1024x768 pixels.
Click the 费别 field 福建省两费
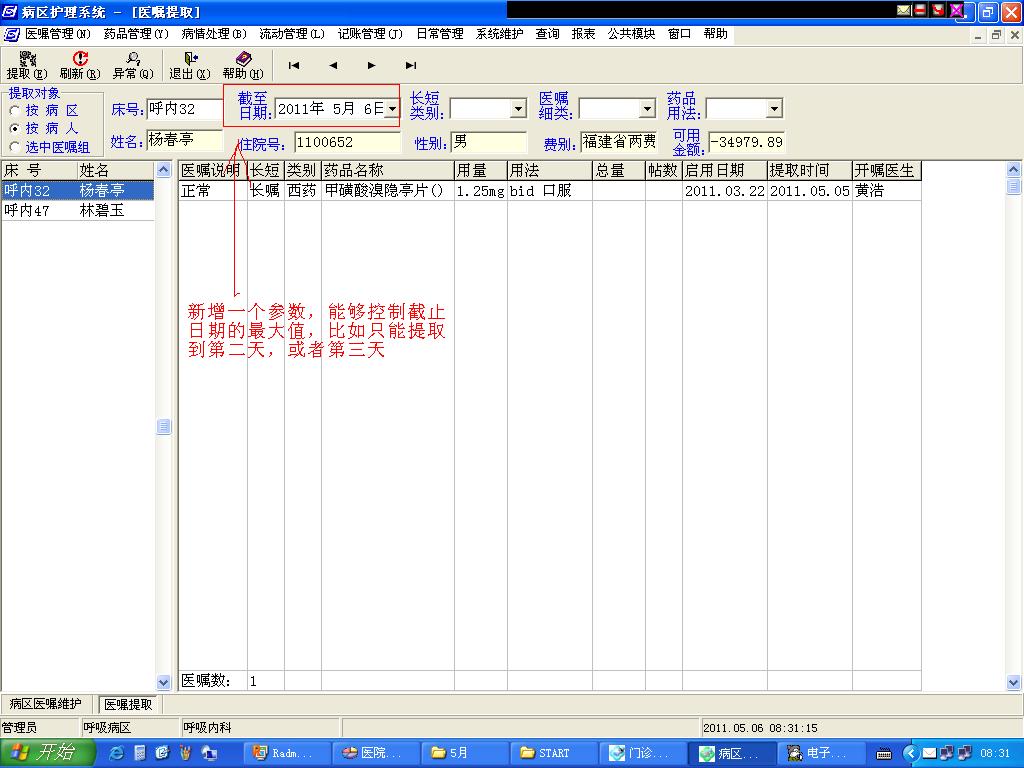click(619, 142)
